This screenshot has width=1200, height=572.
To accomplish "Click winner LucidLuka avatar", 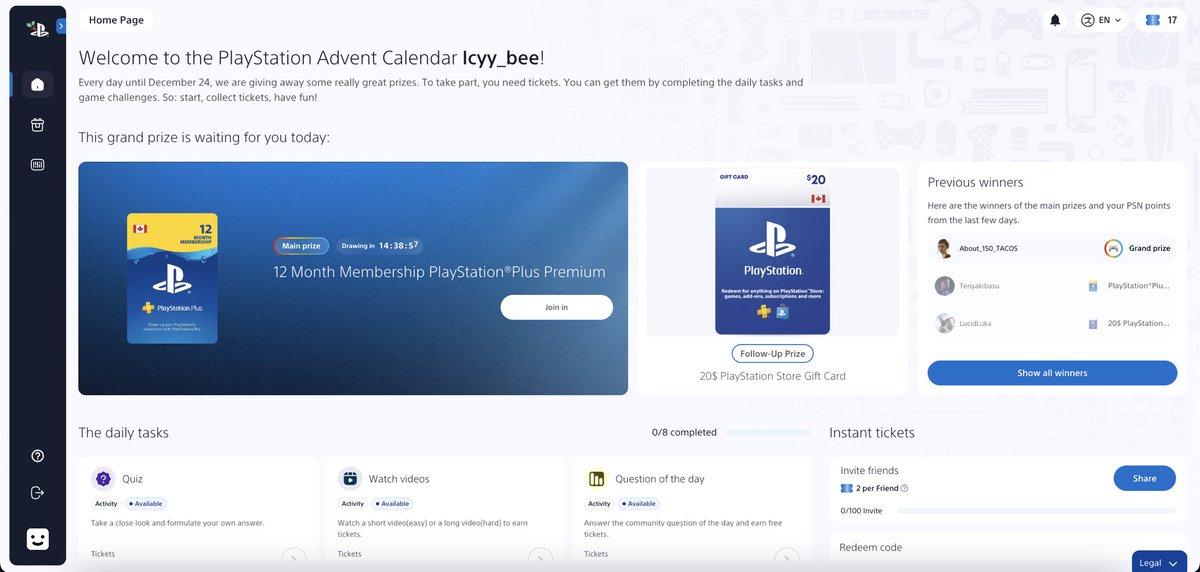I will (x=944, y=323).
